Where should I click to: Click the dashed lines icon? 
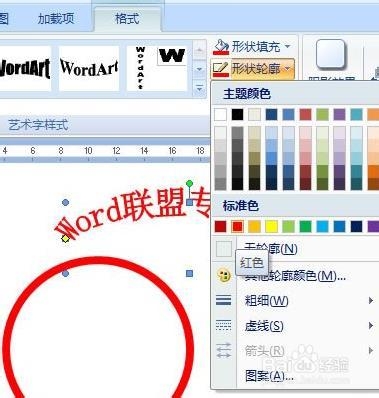coord(224,325)
